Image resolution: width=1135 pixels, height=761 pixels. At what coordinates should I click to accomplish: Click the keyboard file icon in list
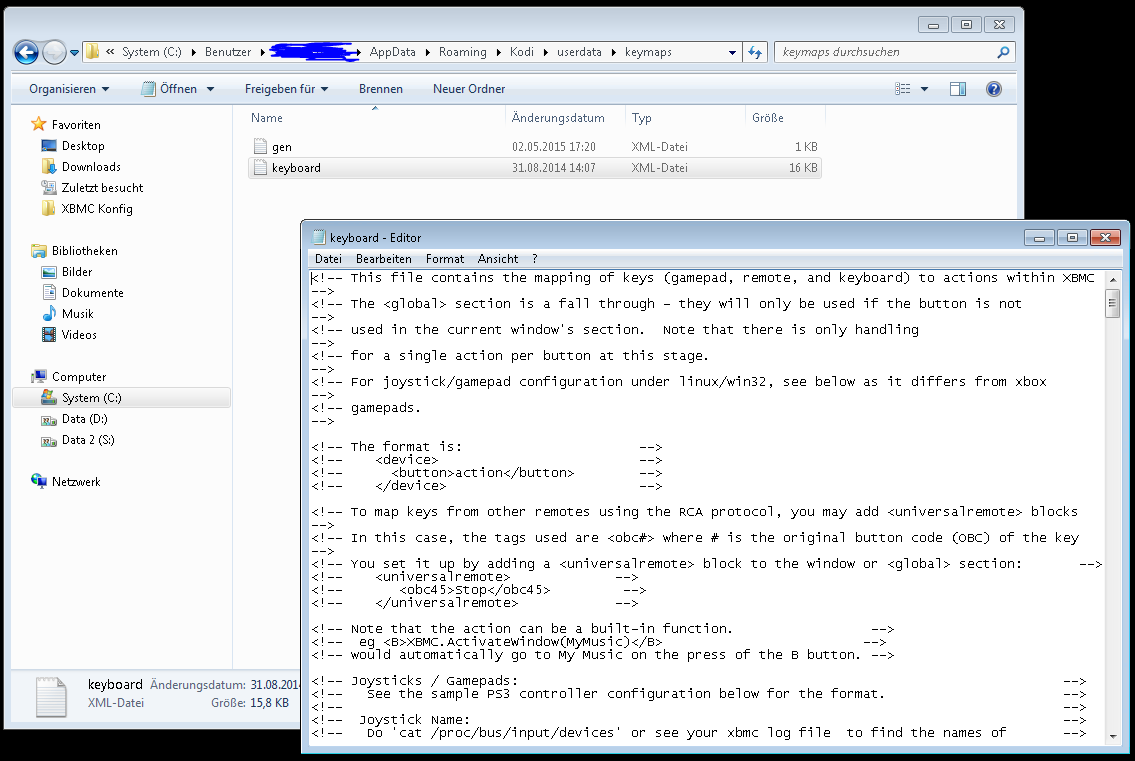[261, 167]
